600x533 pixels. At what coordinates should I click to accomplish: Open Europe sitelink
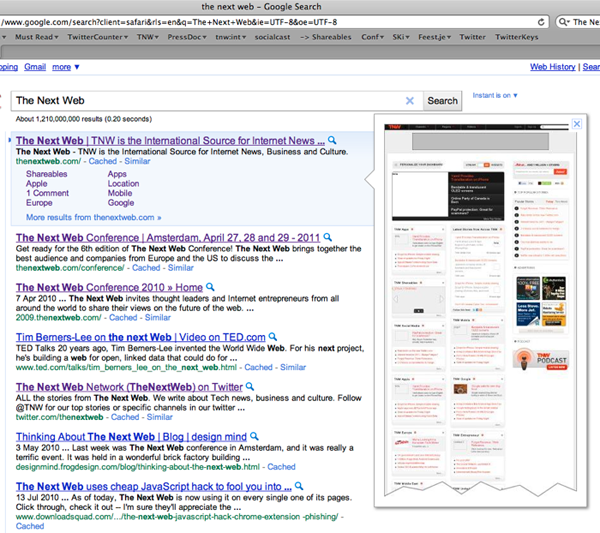pos(39,203)
